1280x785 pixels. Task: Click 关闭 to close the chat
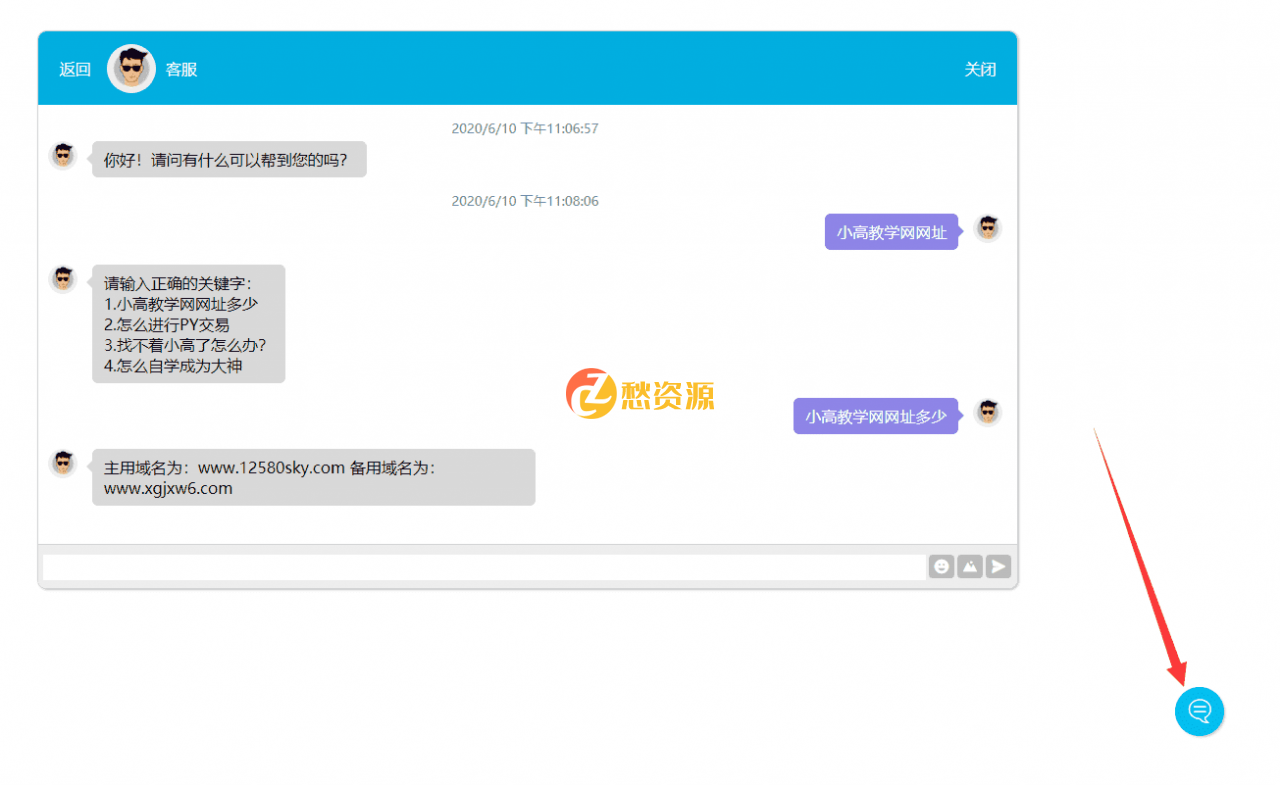[x=980, y=69]
